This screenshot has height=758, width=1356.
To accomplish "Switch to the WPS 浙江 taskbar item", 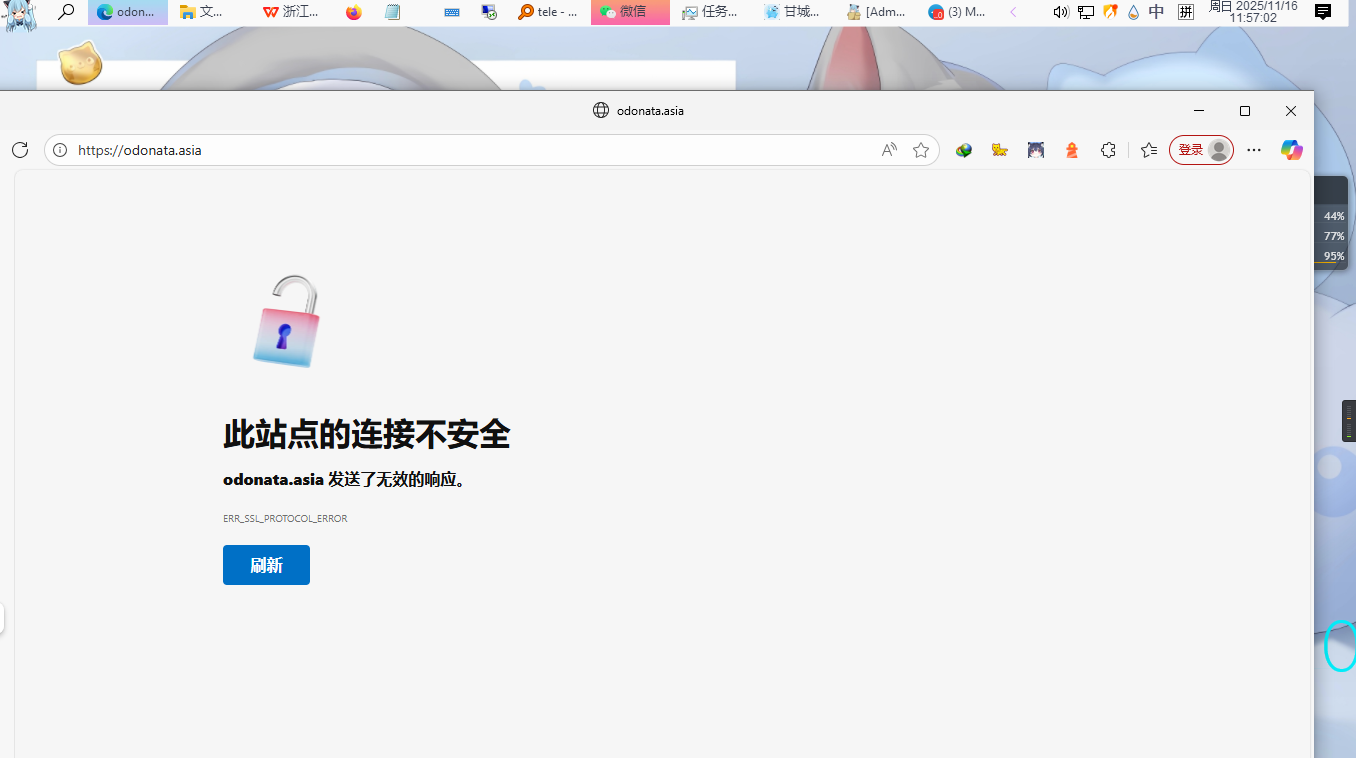I will click(x=292, y=12).
